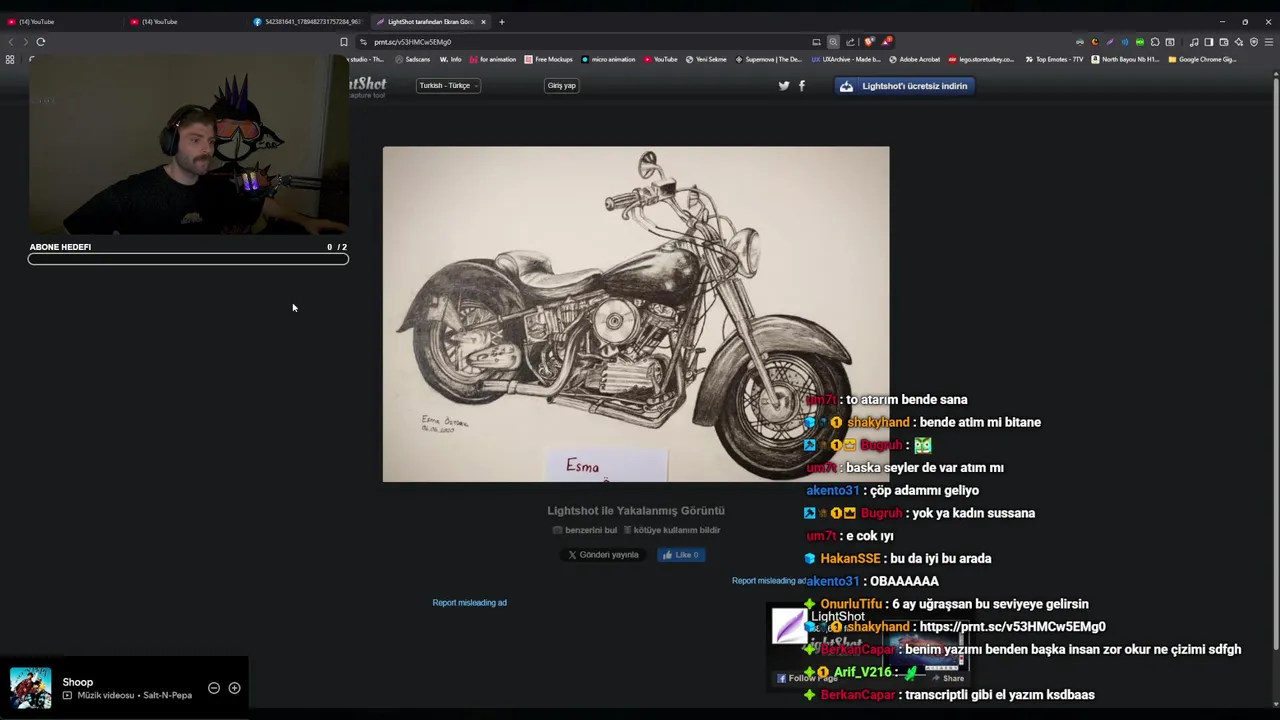
Task: Open the VPN shield icon in toolbar
Action: (1254, 42)
